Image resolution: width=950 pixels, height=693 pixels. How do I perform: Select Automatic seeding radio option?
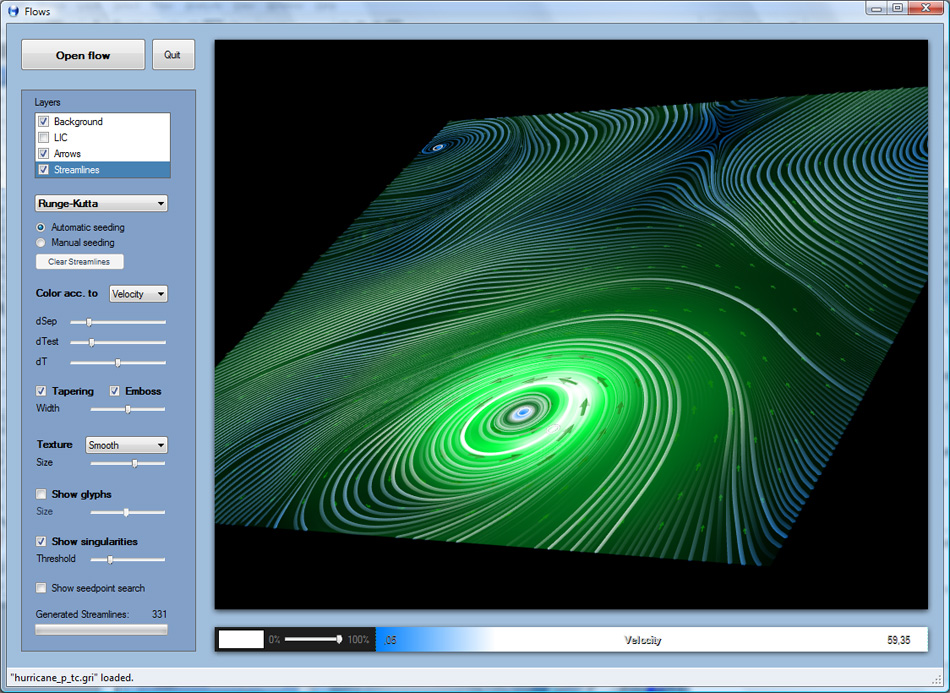[x=41, y=228]
